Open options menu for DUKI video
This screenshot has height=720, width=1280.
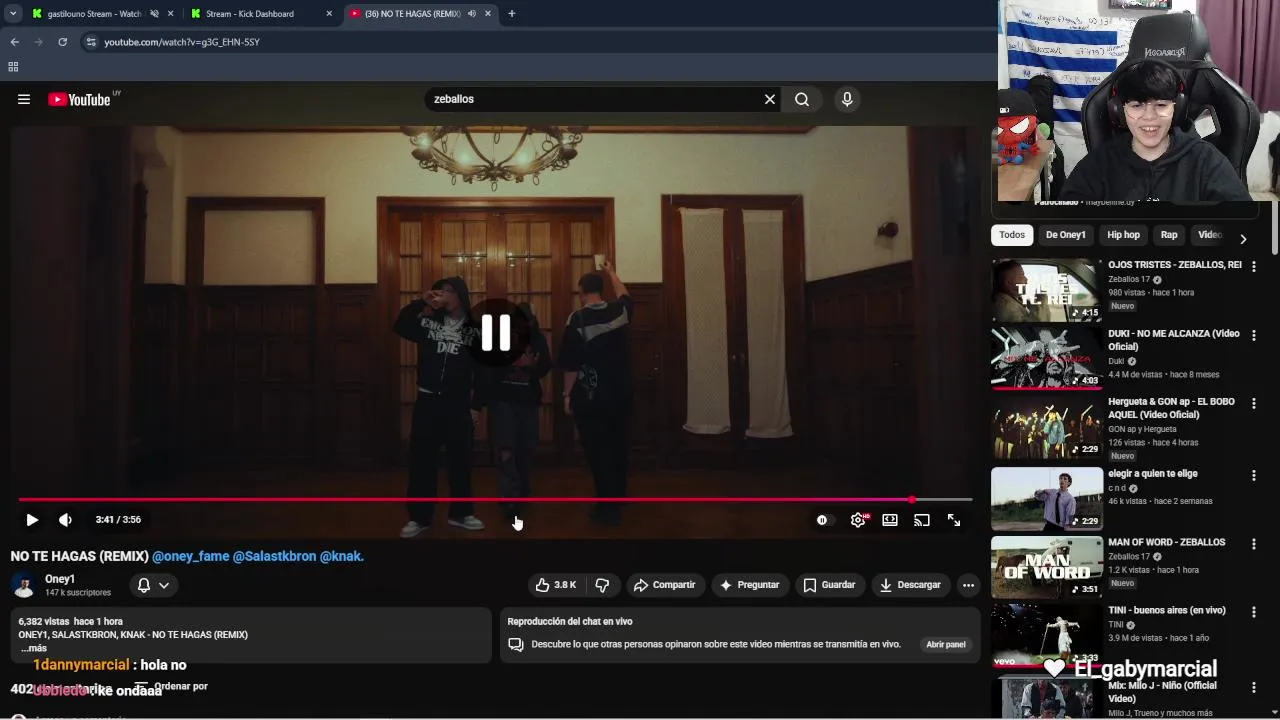pyautogui.click(x=1253, y=335)
